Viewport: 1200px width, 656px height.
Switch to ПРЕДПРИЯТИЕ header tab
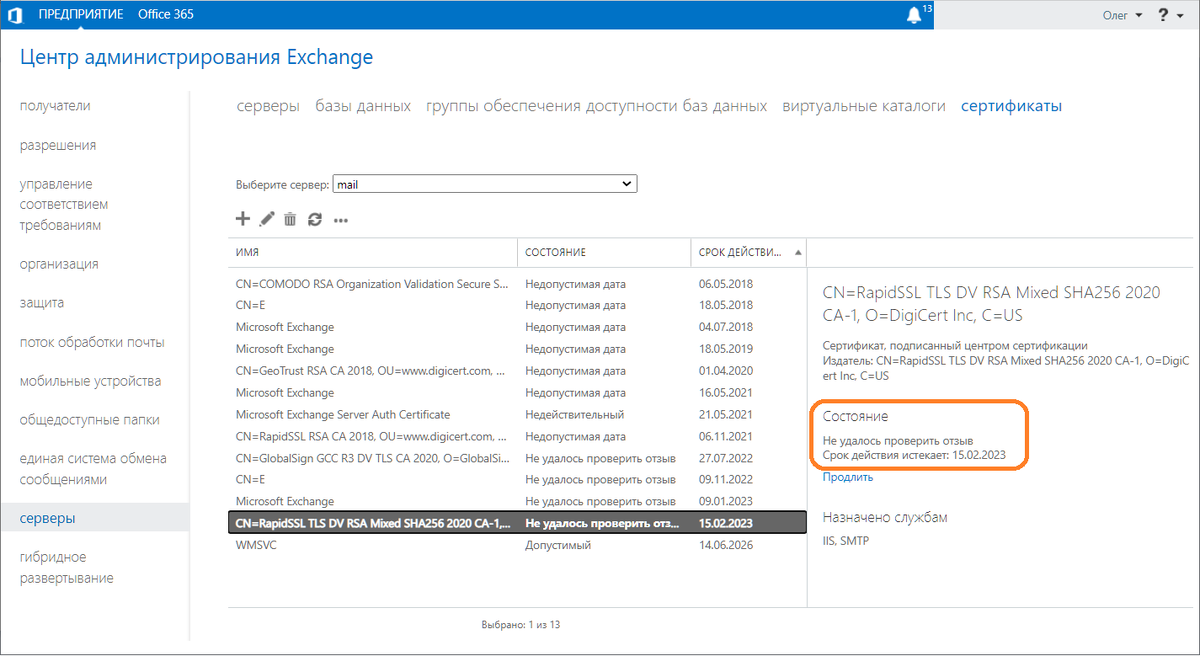click(82, 14)
